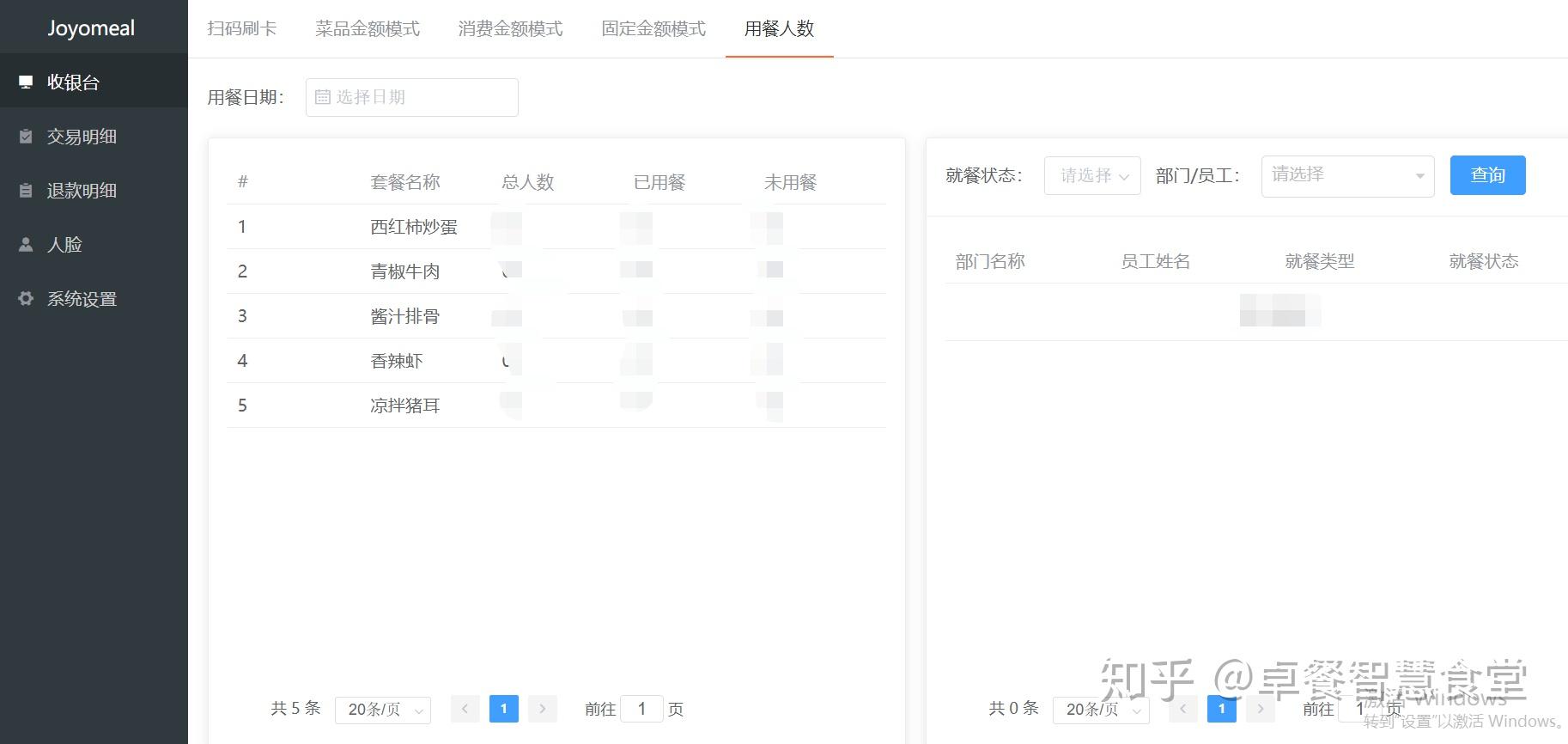This screenshot has width=1568, height=744.
Task: Select the 酱汁排骨 row
Action: pos(556,316)
